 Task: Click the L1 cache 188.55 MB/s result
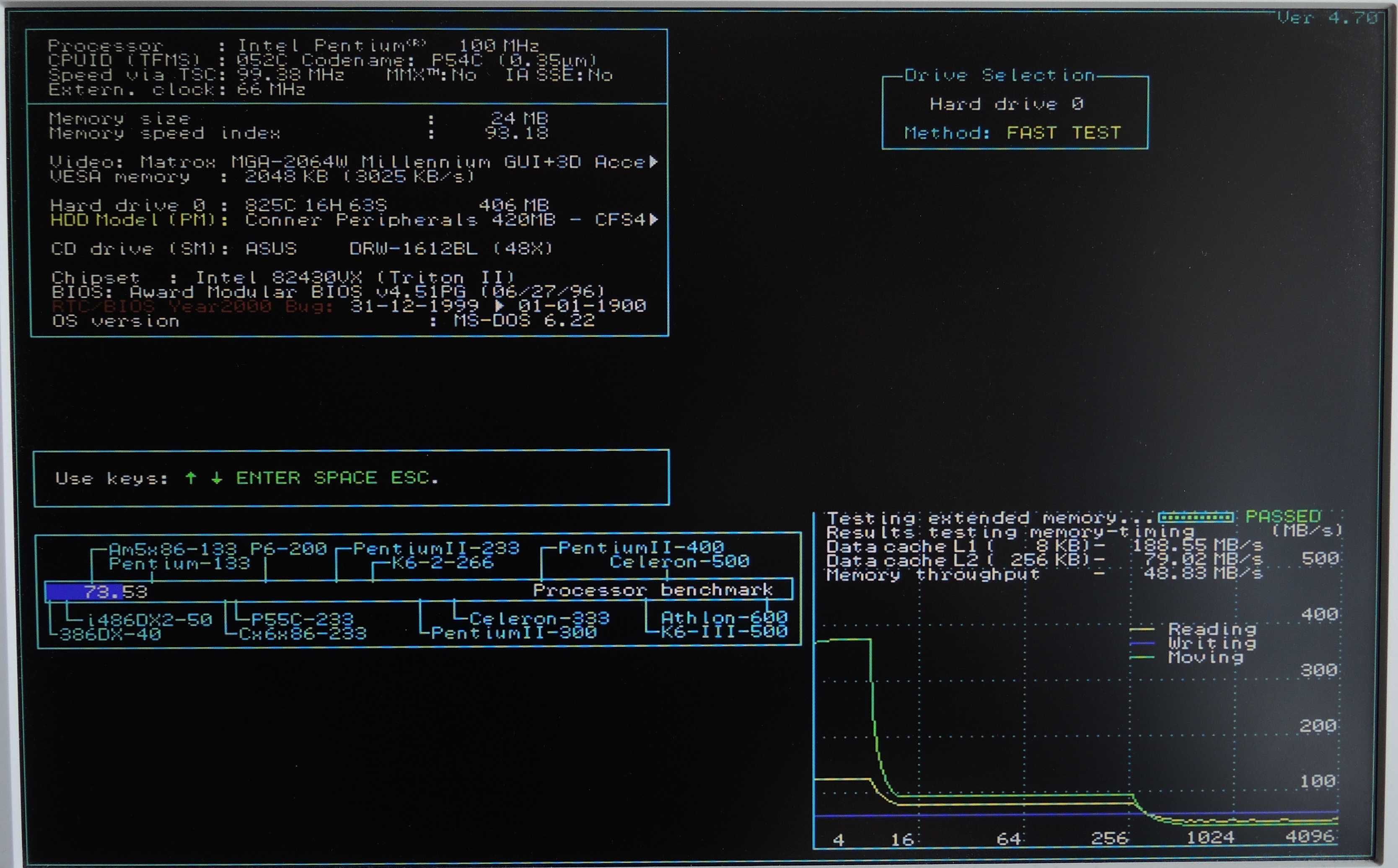(x=1197, y=545)
